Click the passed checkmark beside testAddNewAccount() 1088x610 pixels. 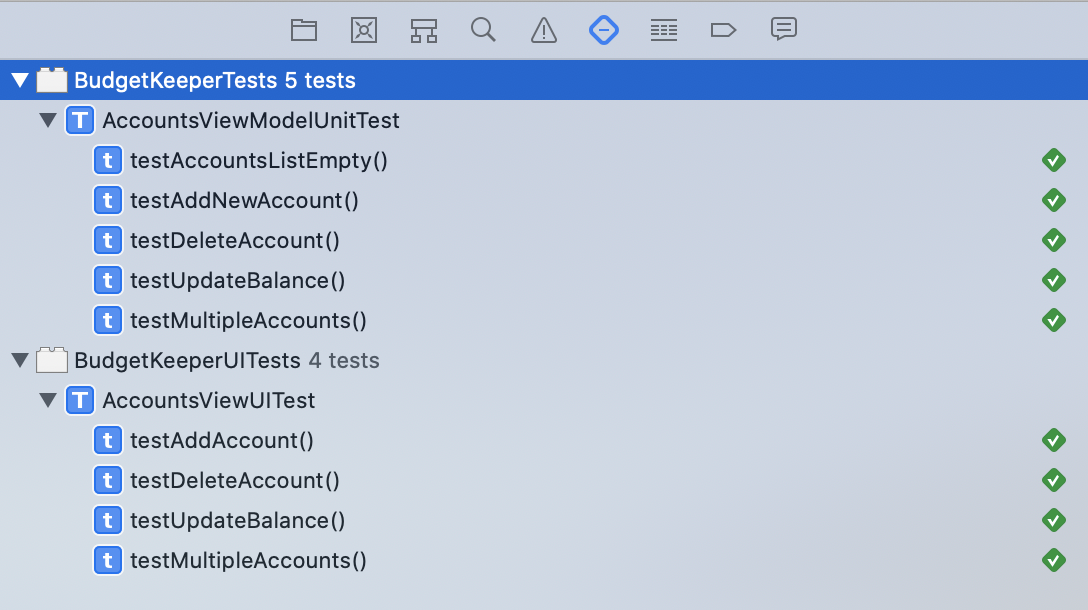tap(1054, 200)
